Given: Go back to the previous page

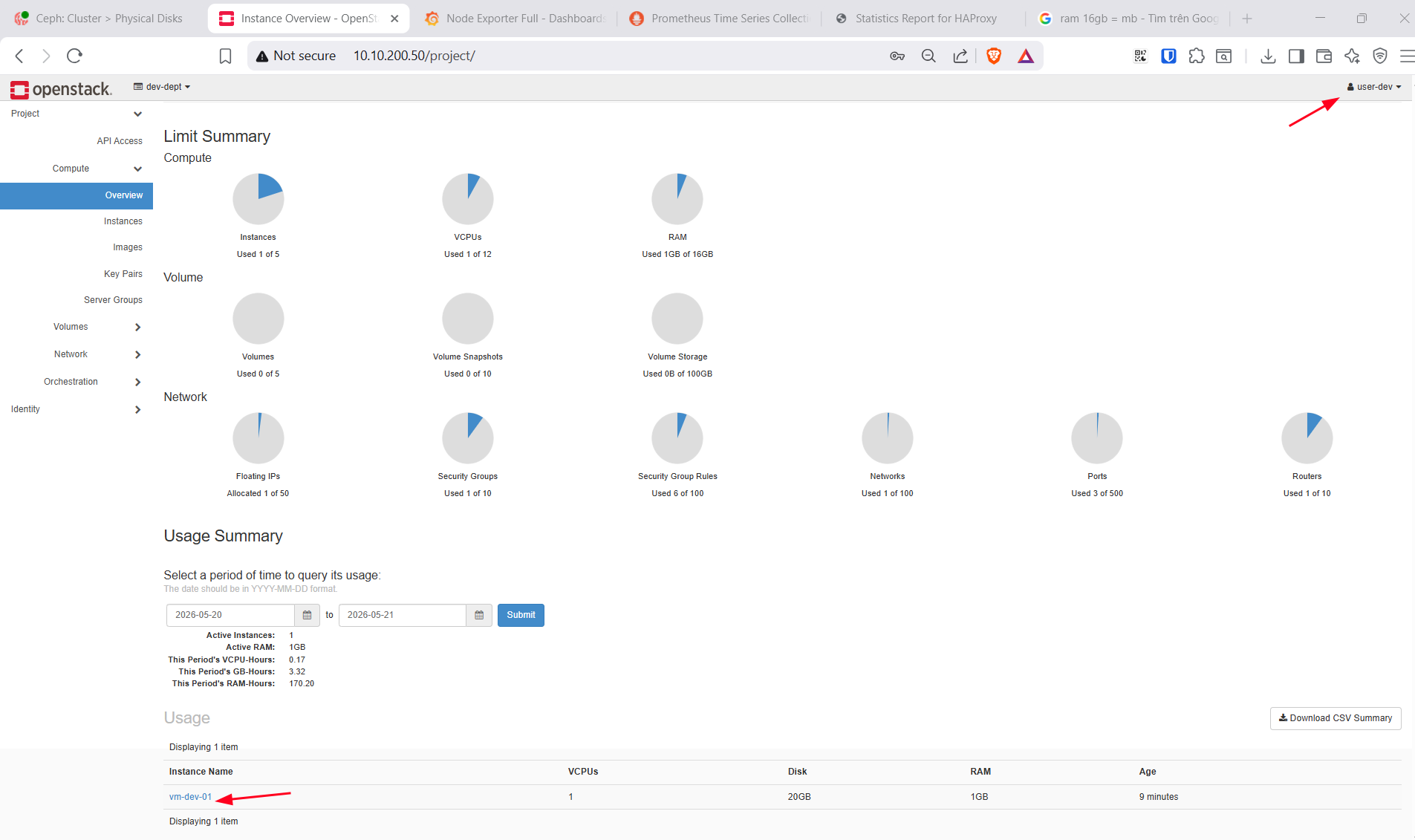Looking at the screenshot, I should pyautogui.click(x=20, y=56).
